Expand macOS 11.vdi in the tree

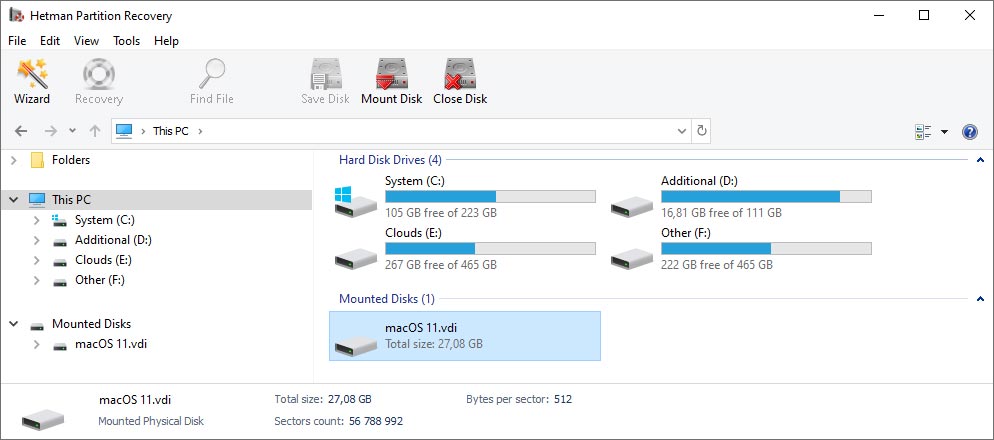pyautogui.click(x=37, y=344)
